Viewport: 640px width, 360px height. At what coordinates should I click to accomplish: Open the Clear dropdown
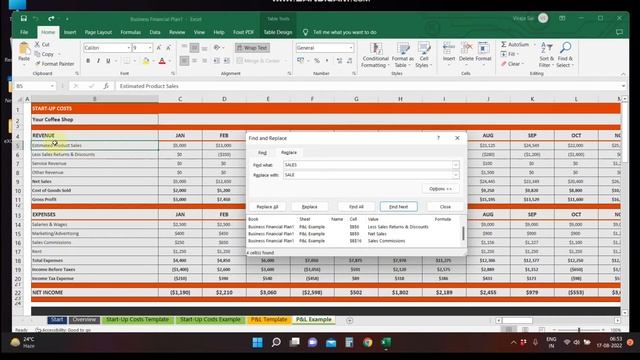[512, 64]
